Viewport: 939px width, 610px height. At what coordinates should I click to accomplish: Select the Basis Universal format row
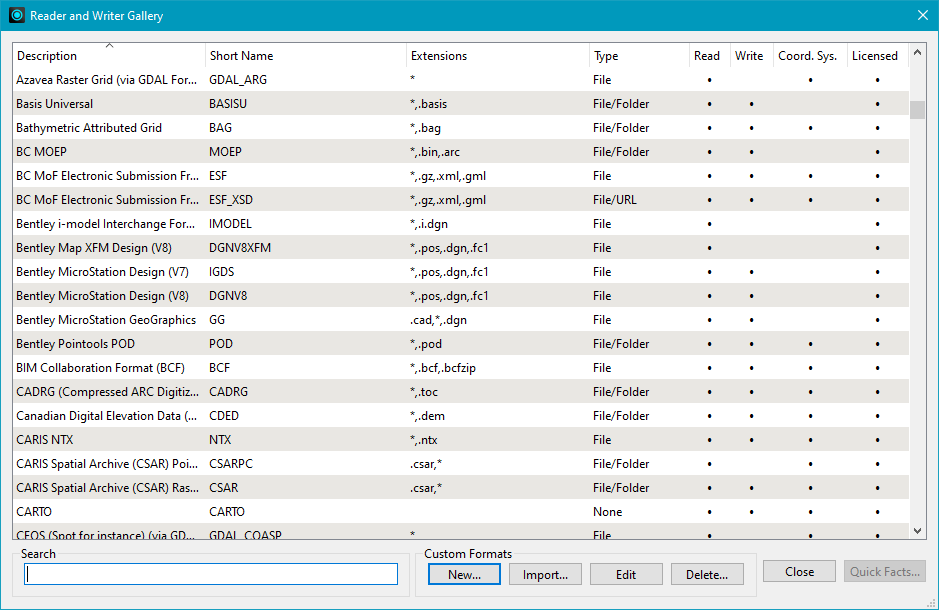click(x=55, y=104)
